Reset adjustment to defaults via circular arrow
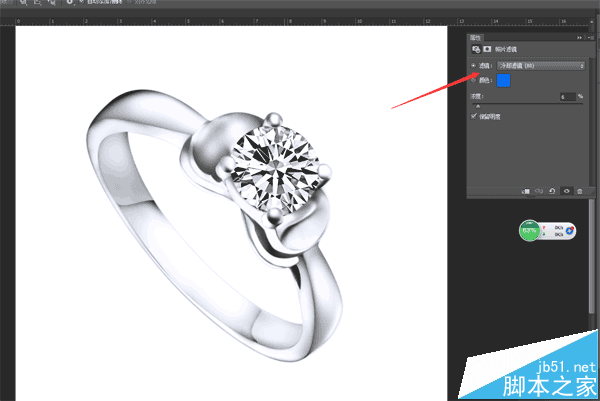Screen dimensions: 600x401 552,191
